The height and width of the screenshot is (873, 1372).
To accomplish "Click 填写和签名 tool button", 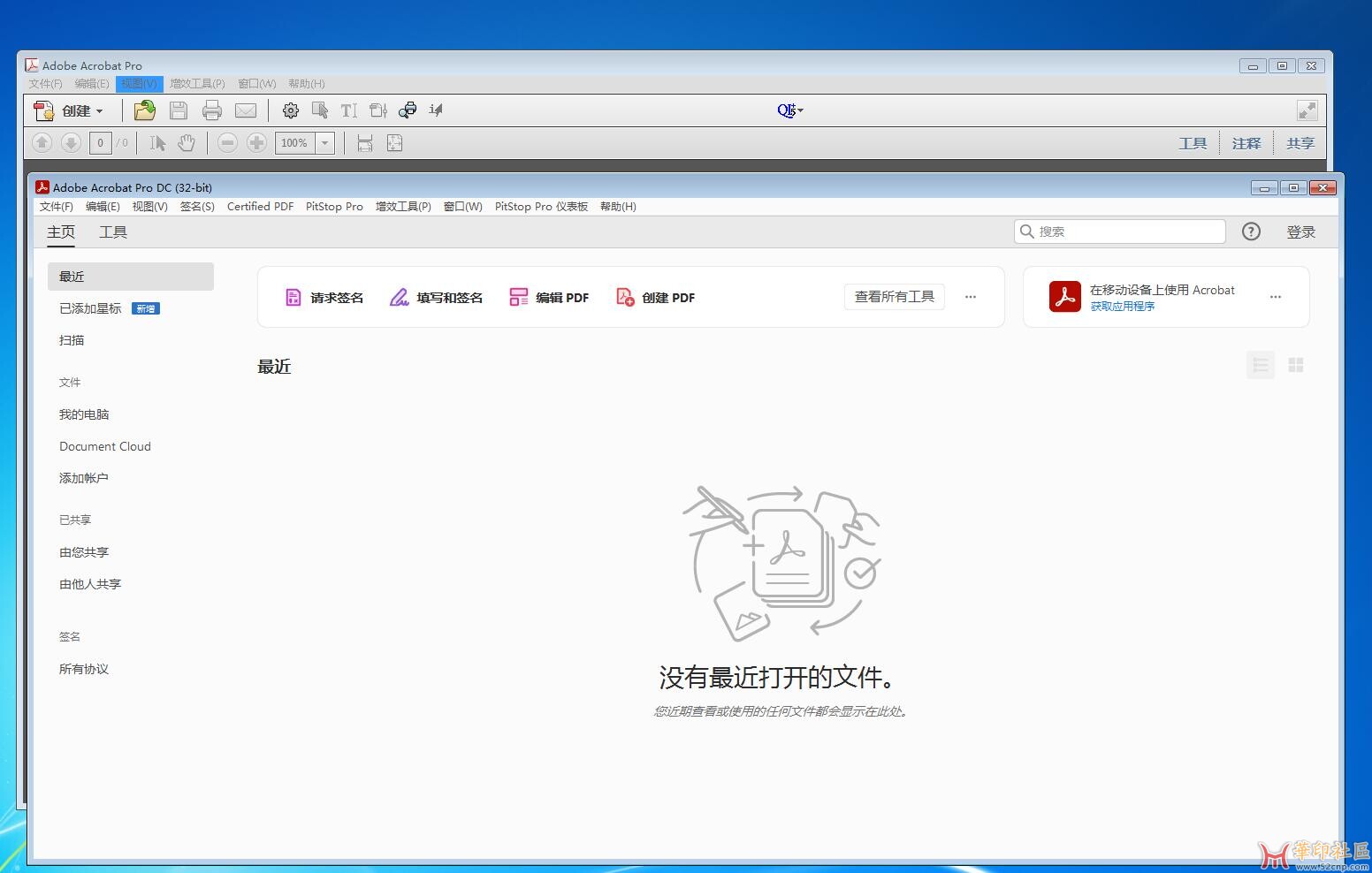I will pos(437,297).
